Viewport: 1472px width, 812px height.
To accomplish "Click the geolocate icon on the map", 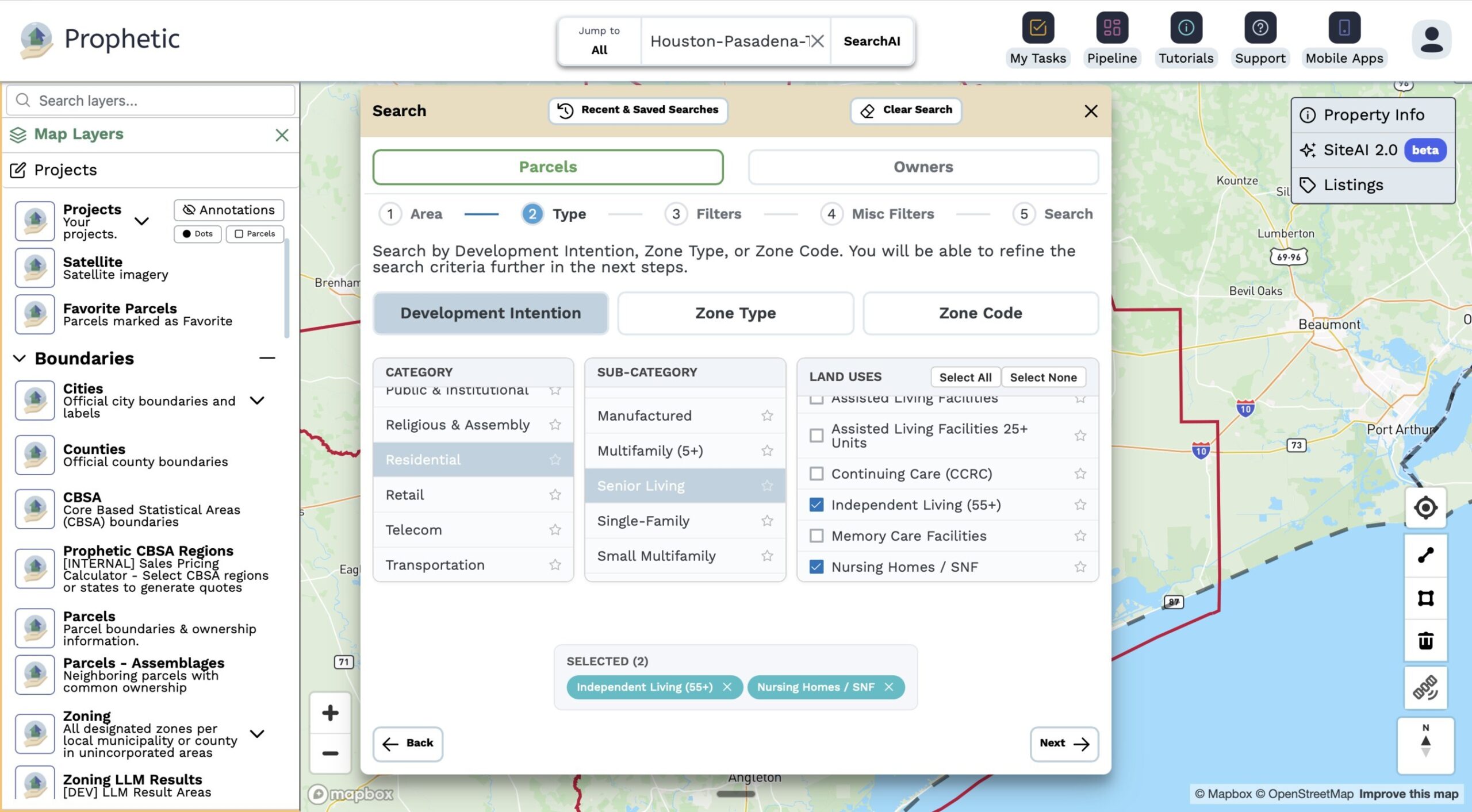I will click(x=1425, y=508).
